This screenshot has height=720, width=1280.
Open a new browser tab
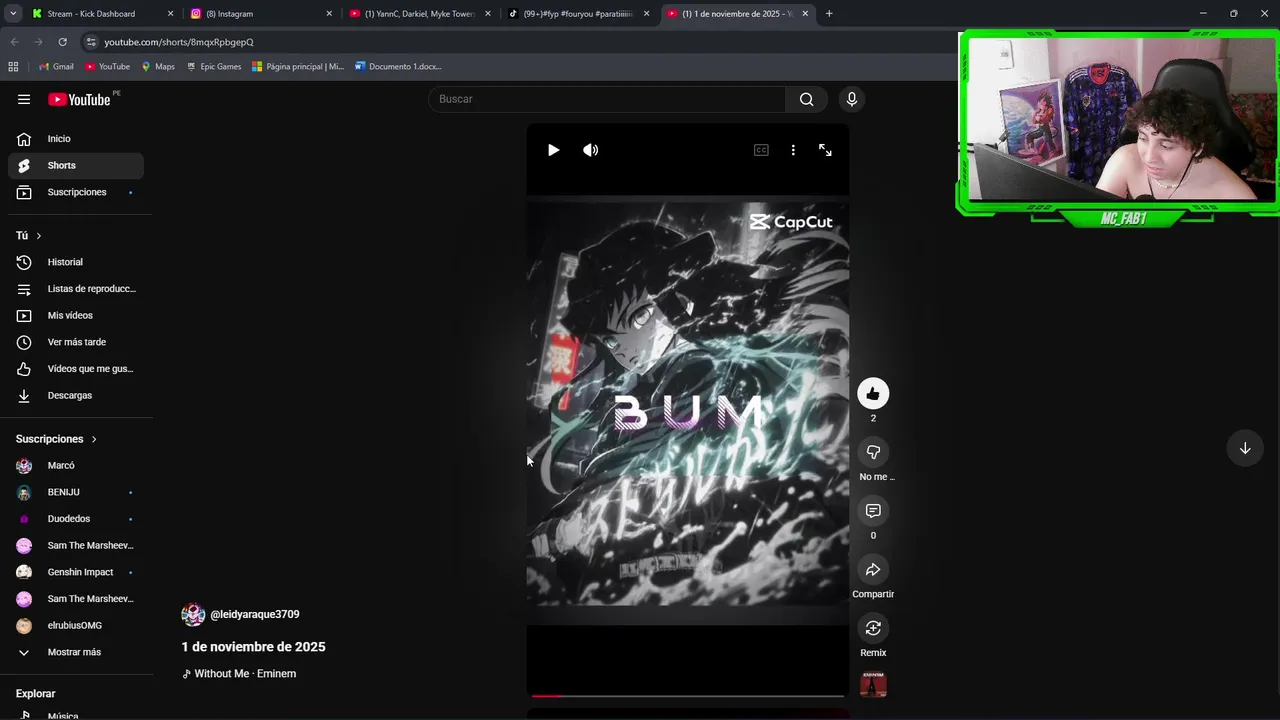coord(829,14)
